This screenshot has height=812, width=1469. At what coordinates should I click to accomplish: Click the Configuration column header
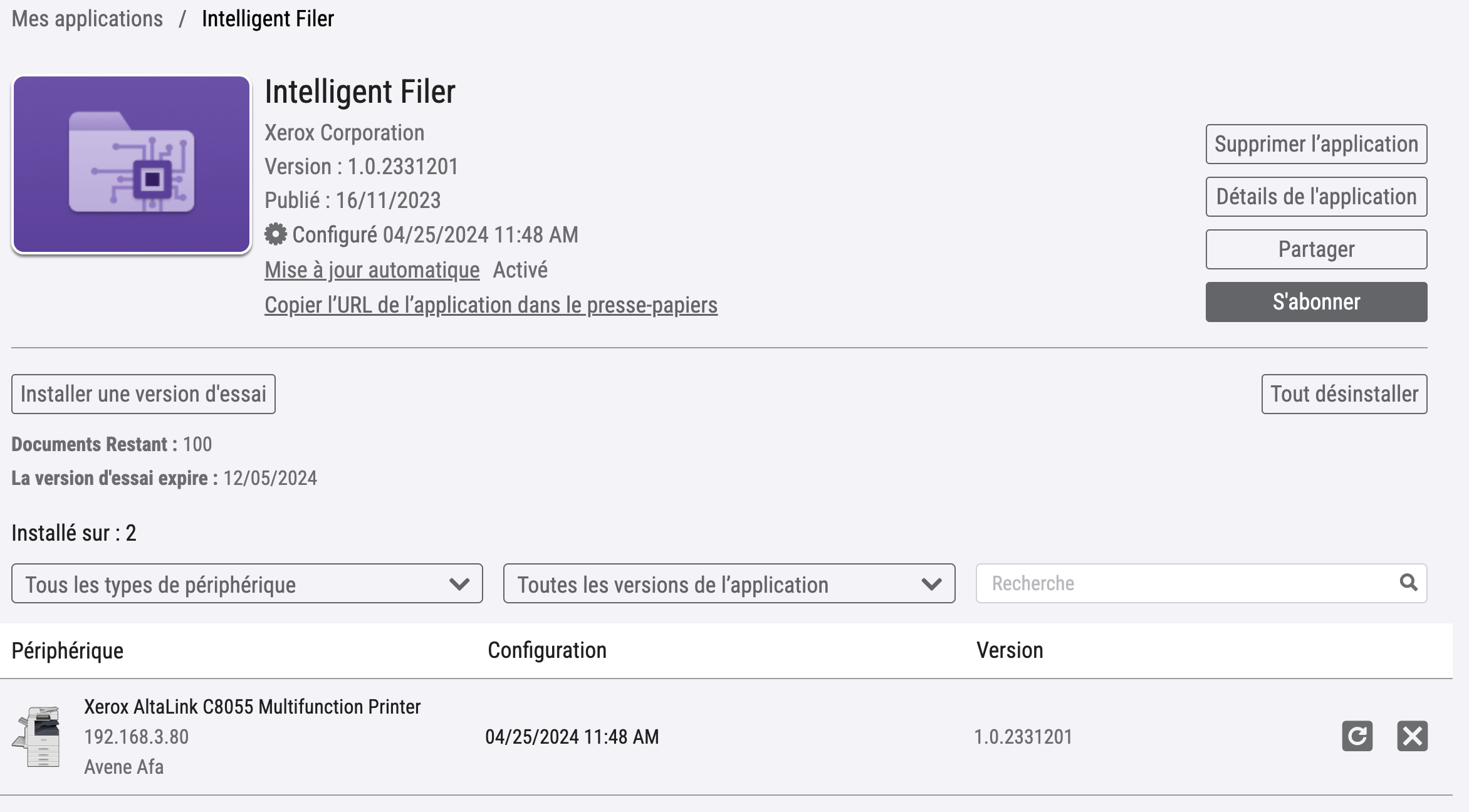[x=547, y=650]
